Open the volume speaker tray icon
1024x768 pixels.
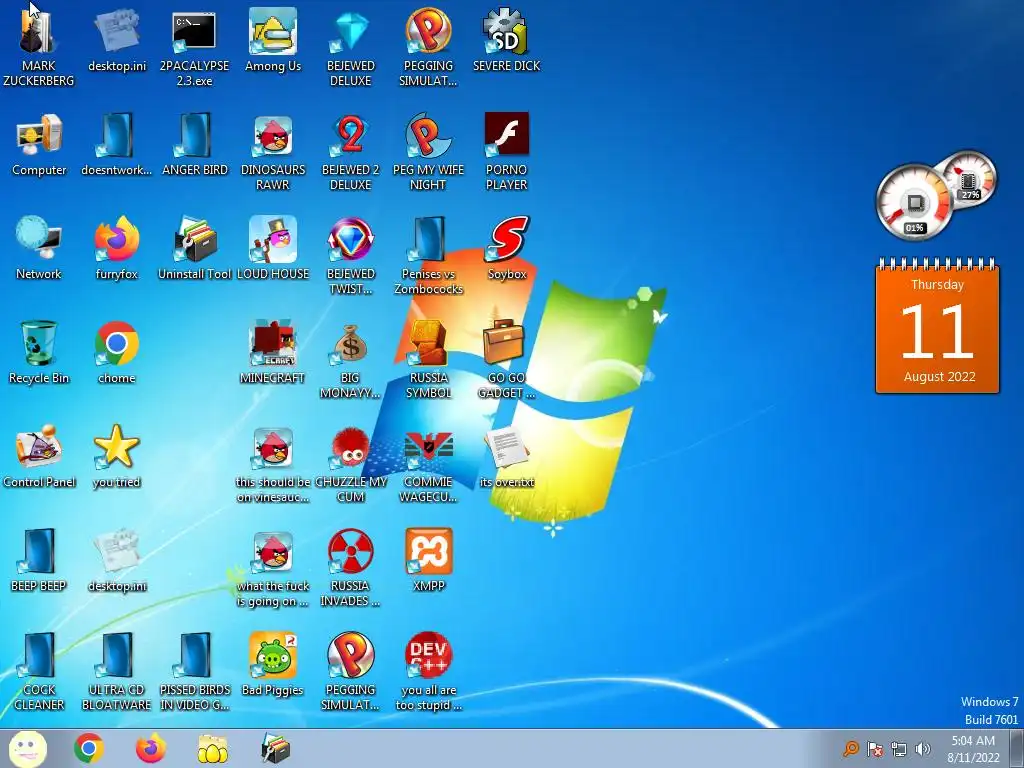coord(923,749)
